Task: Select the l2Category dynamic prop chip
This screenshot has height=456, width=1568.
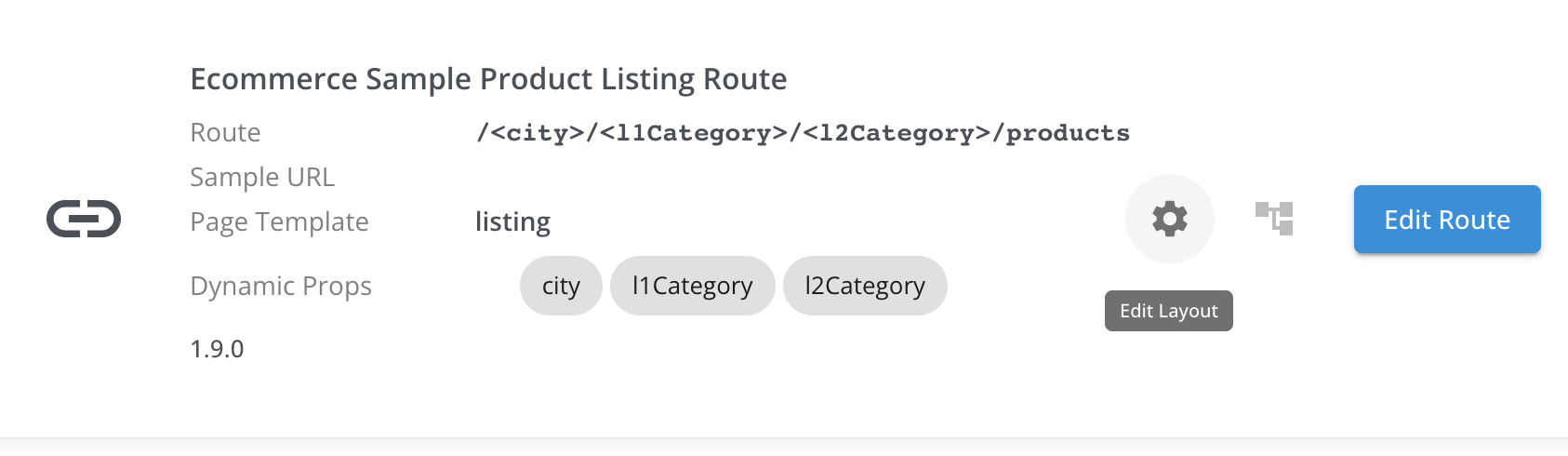Action: [x=865, y=286]
